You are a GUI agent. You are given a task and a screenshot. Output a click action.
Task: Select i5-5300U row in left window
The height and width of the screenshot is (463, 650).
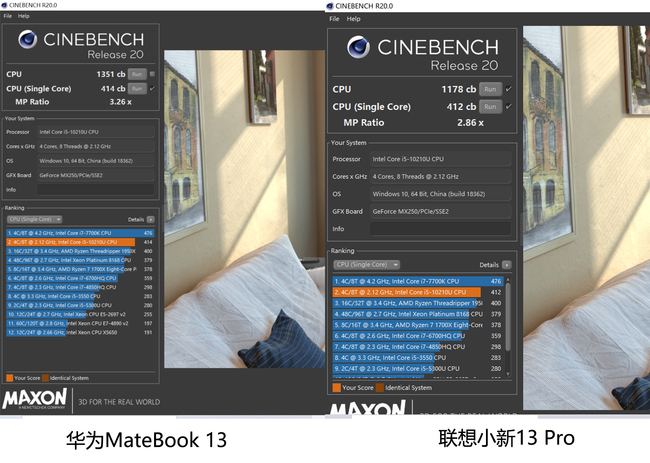point(80,305)
